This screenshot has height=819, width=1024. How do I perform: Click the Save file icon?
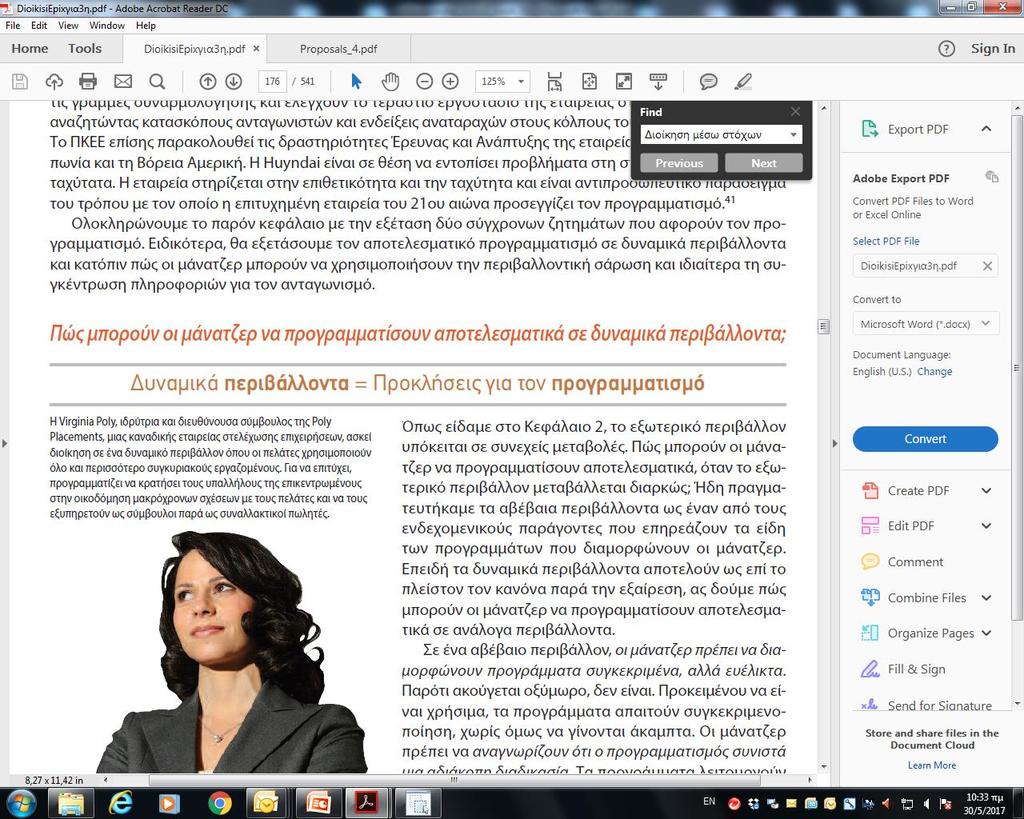[20, 82]
